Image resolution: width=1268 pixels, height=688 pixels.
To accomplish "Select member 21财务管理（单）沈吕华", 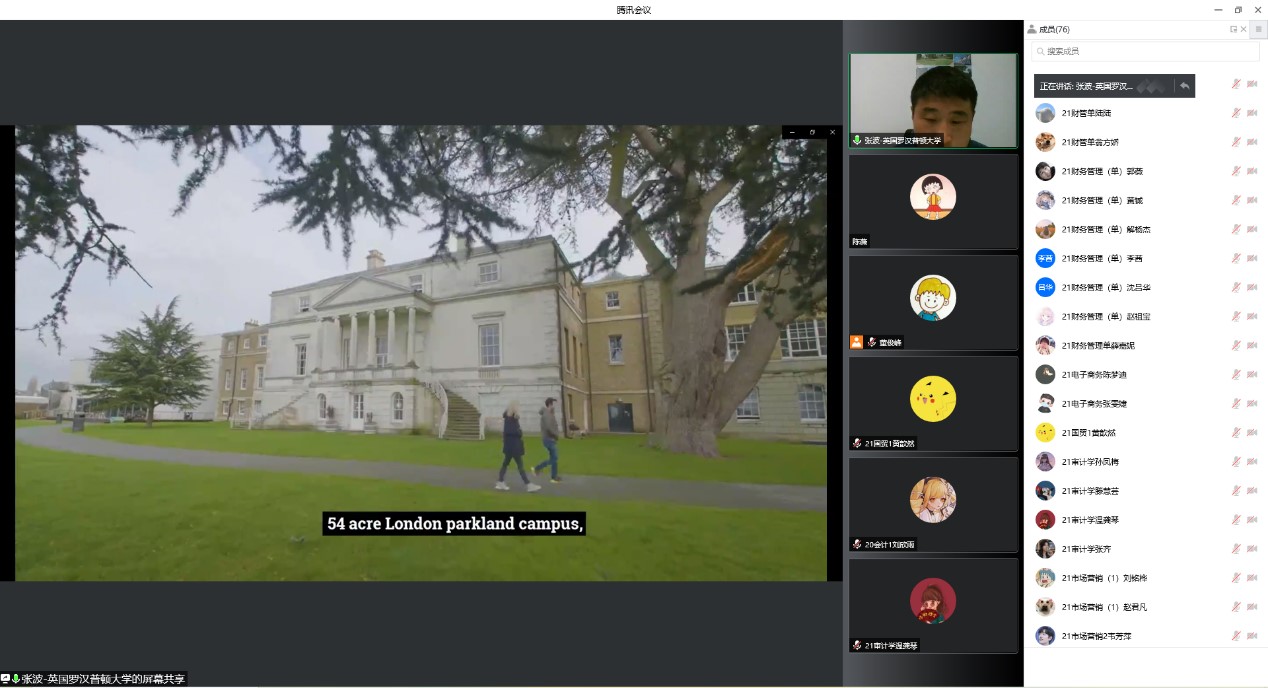I will pos(1146,287).
